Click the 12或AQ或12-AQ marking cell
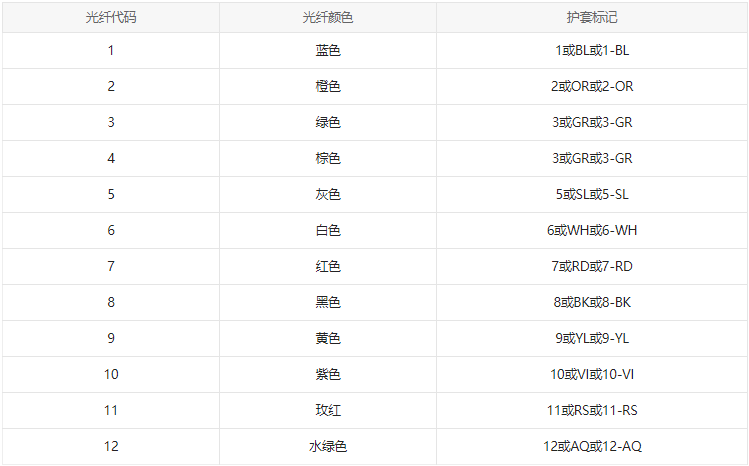 pos(592,446)
